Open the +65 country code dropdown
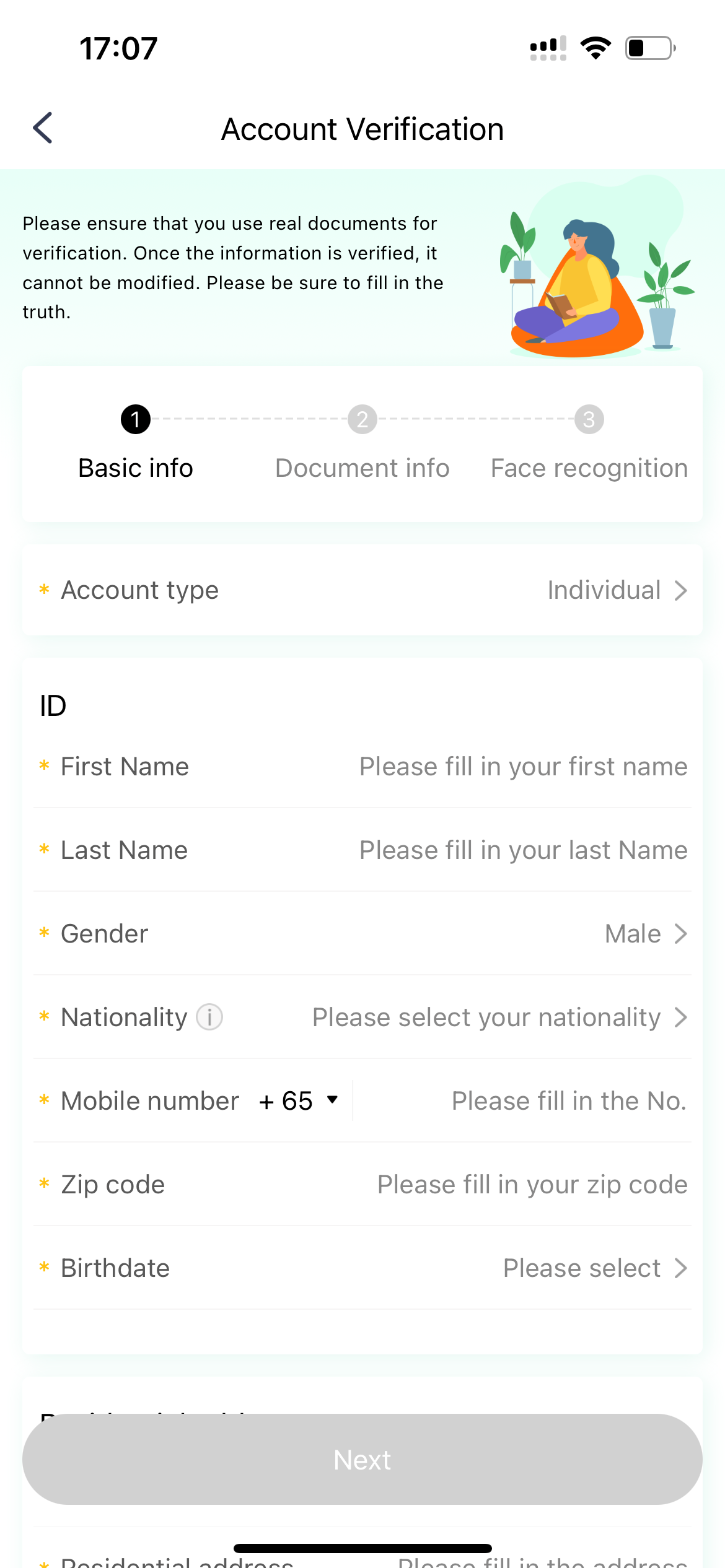 (x=297, y=1100)
